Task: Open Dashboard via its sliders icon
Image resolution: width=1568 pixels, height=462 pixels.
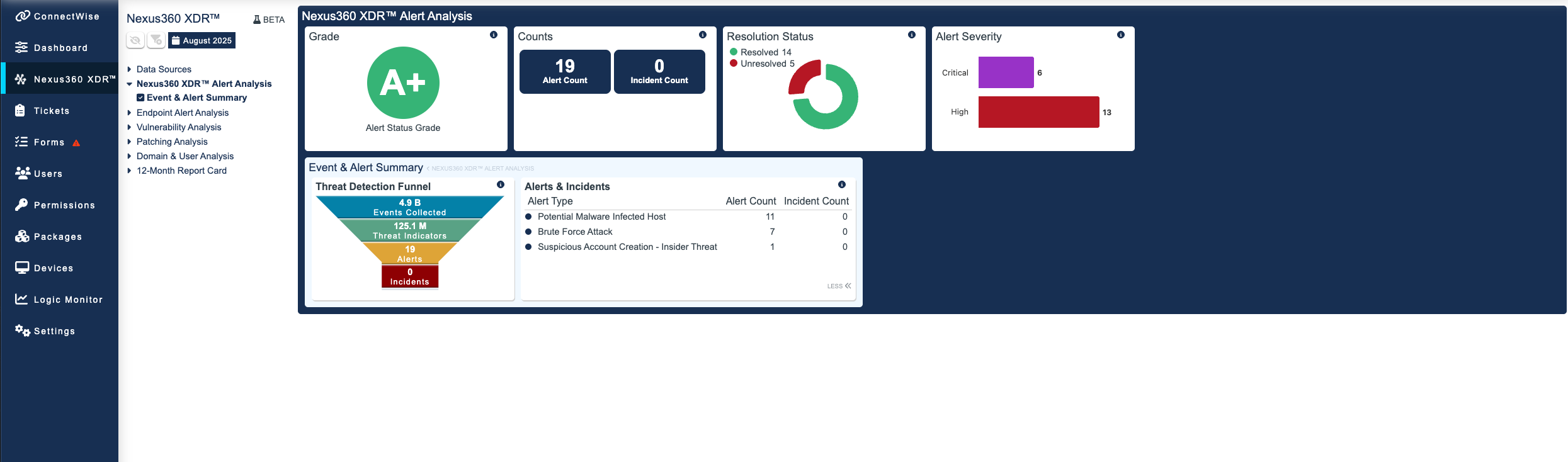Action: point(21,47)
